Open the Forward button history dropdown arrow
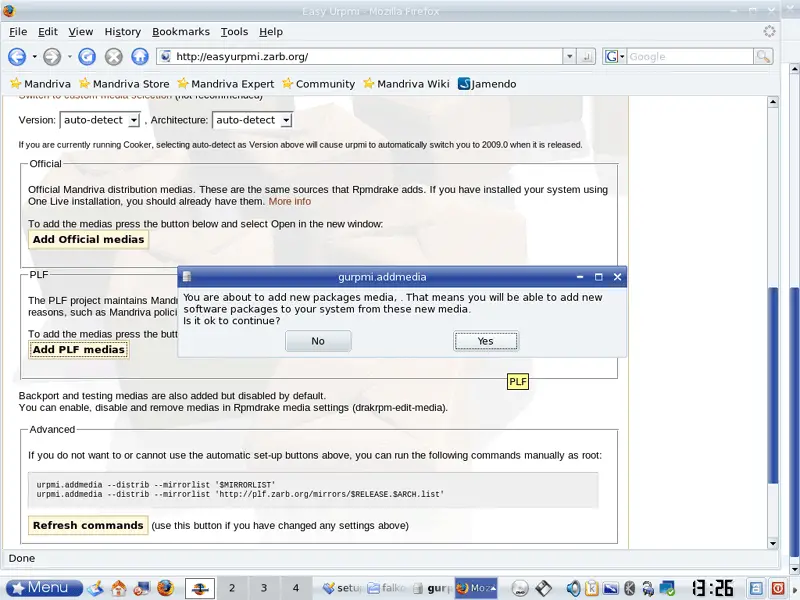Viewport: 800px width, 600px height. pos(69,57)
